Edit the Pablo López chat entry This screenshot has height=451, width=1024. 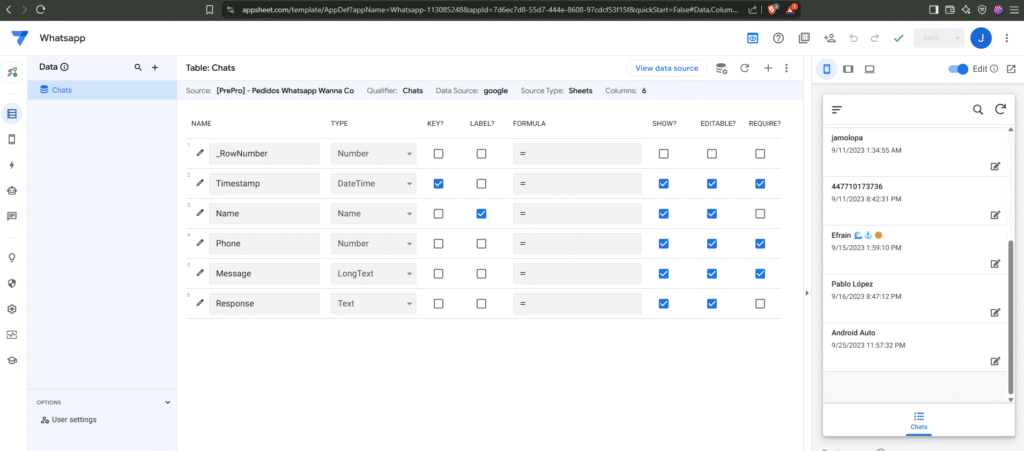pos(995,313)
